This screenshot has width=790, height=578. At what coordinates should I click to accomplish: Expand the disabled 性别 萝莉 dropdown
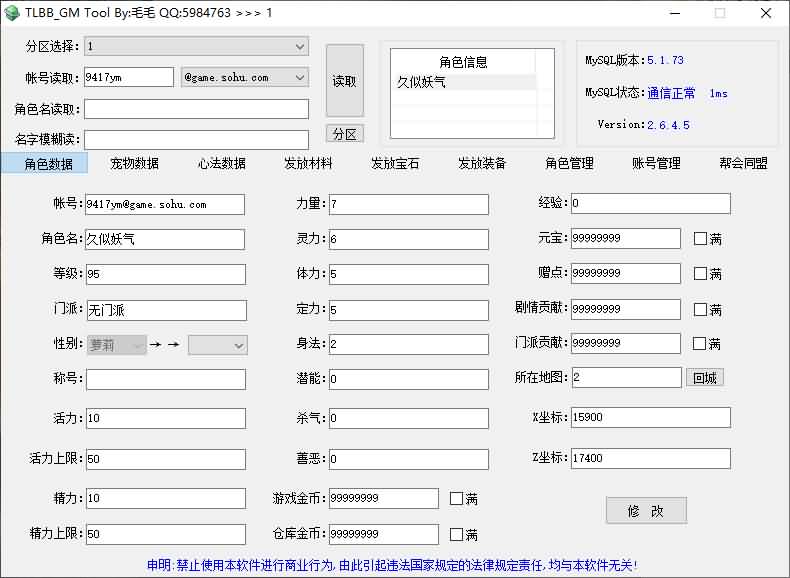pos(116,345)
